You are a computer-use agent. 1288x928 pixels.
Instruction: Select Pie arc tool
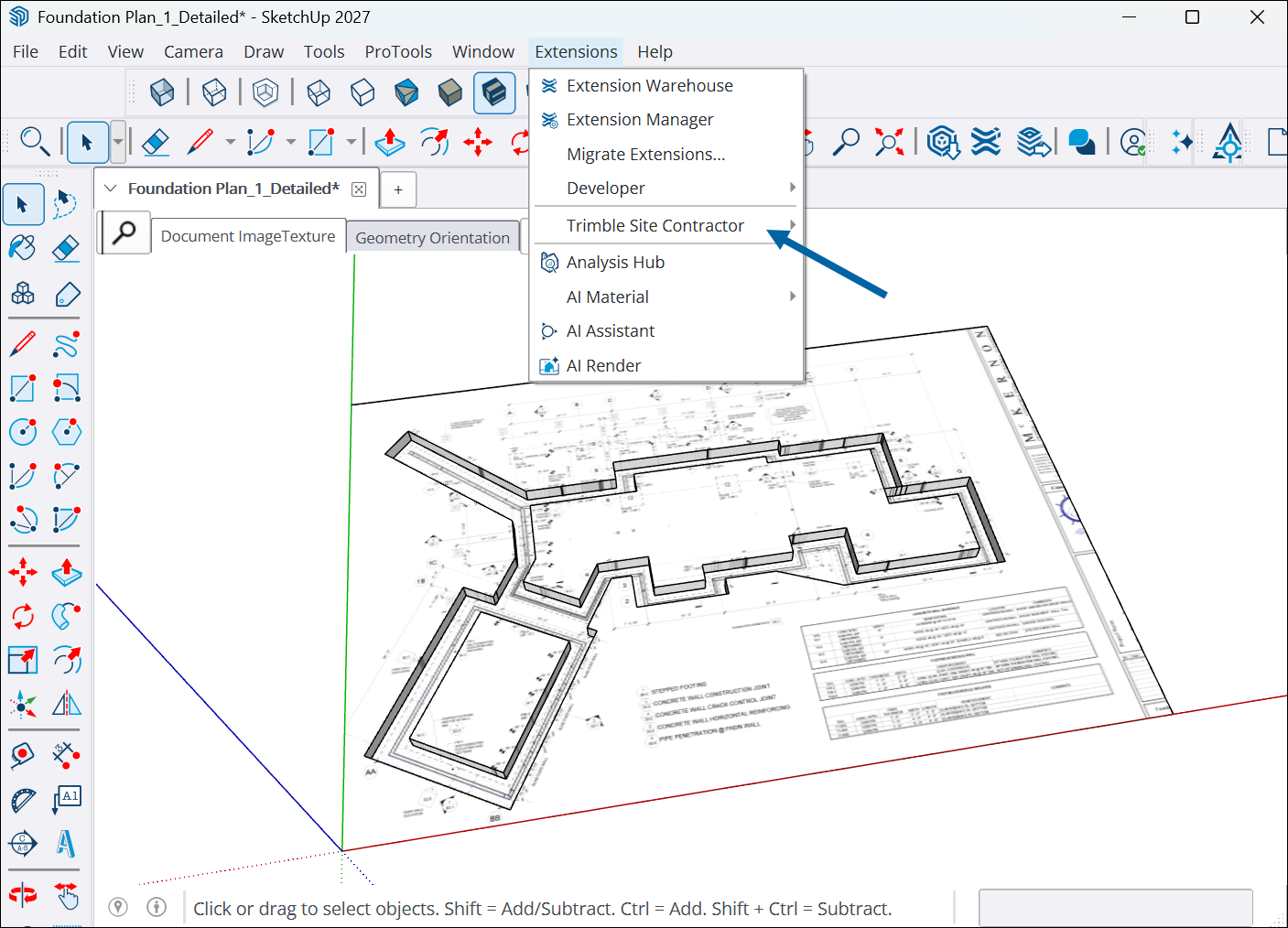pyautogui.click(x=67, y=520)
